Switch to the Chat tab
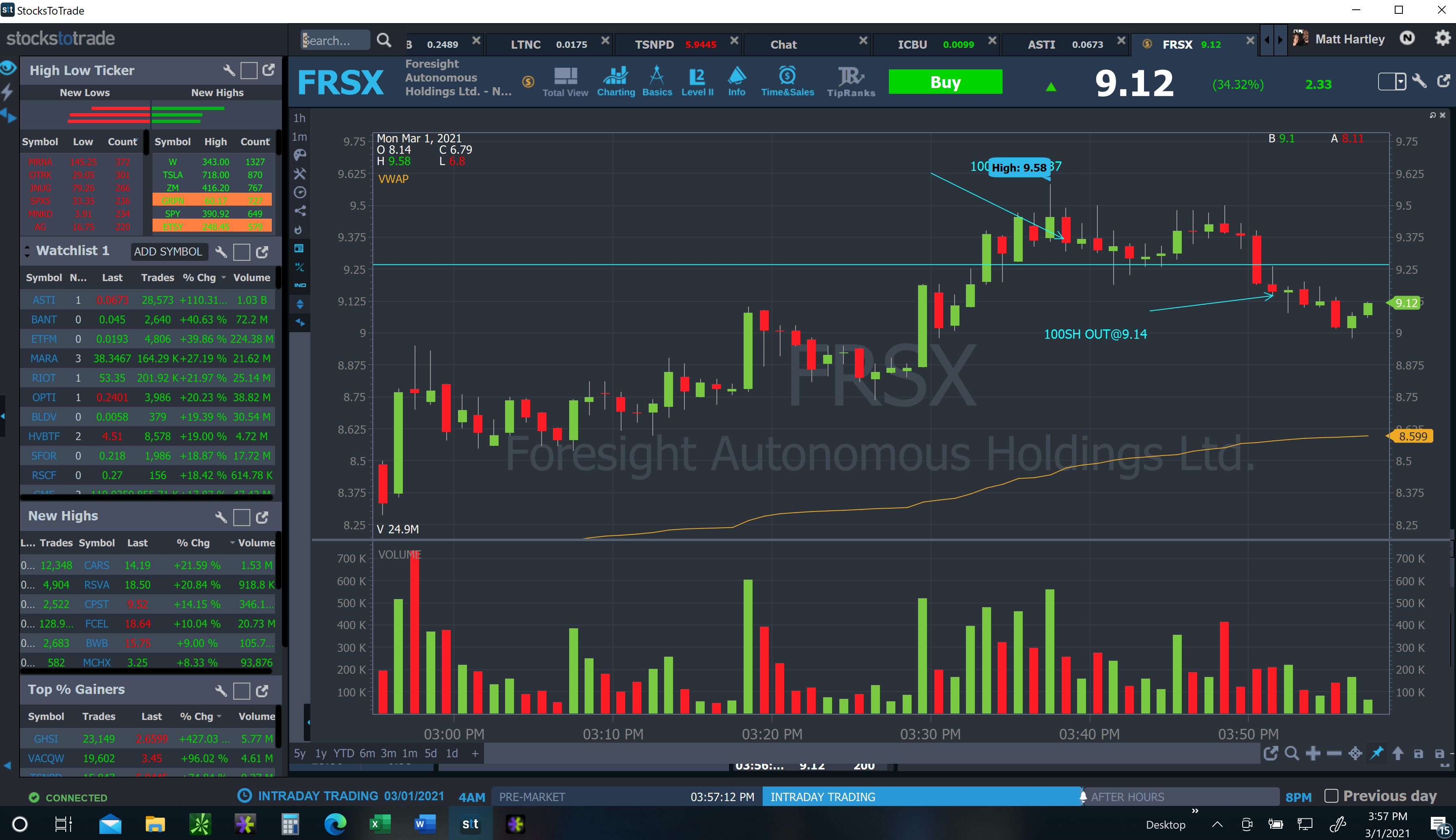The image size is (1456, 840). 783,44
